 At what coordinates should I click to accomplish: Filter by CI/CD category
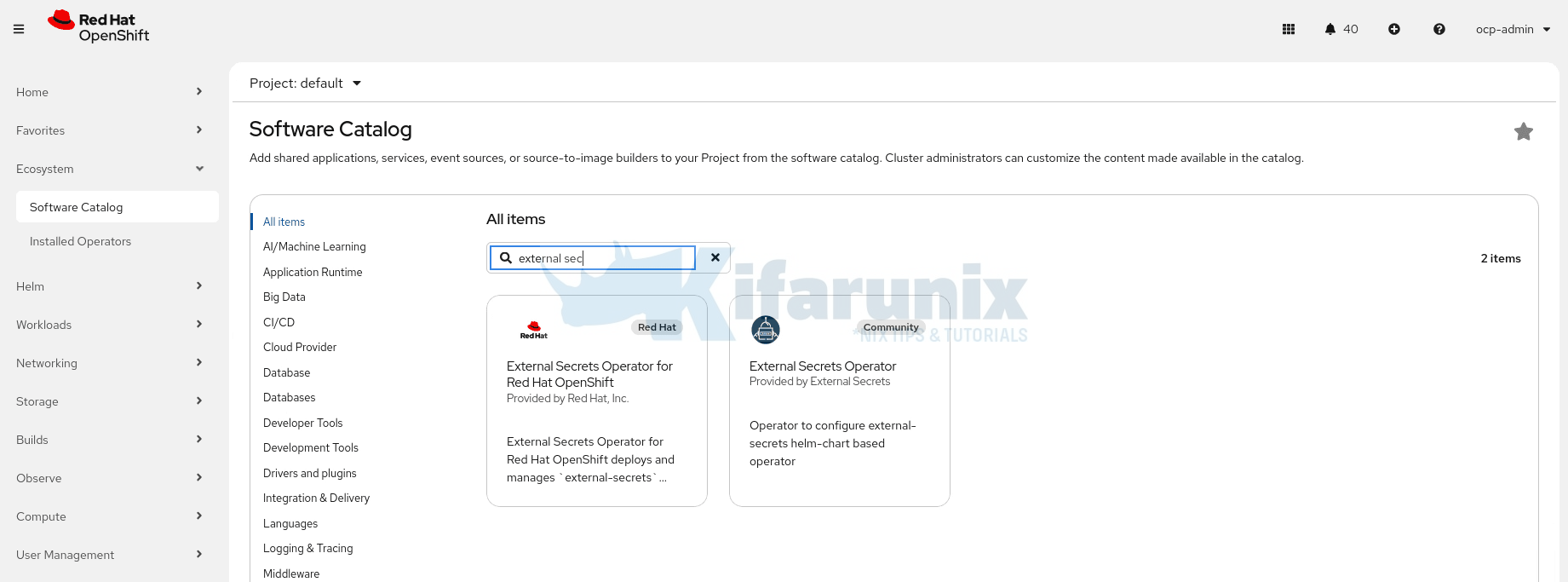coord(279,322)
